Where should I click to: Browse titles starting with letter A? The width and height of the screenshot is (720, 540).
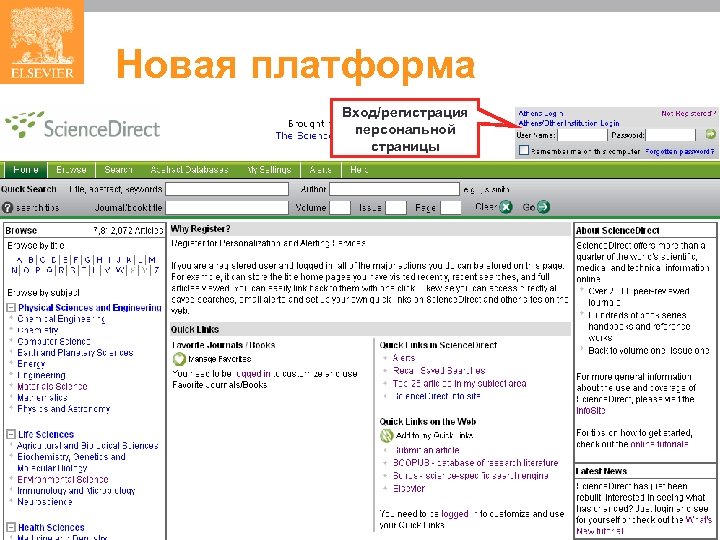tap(18, 260)
